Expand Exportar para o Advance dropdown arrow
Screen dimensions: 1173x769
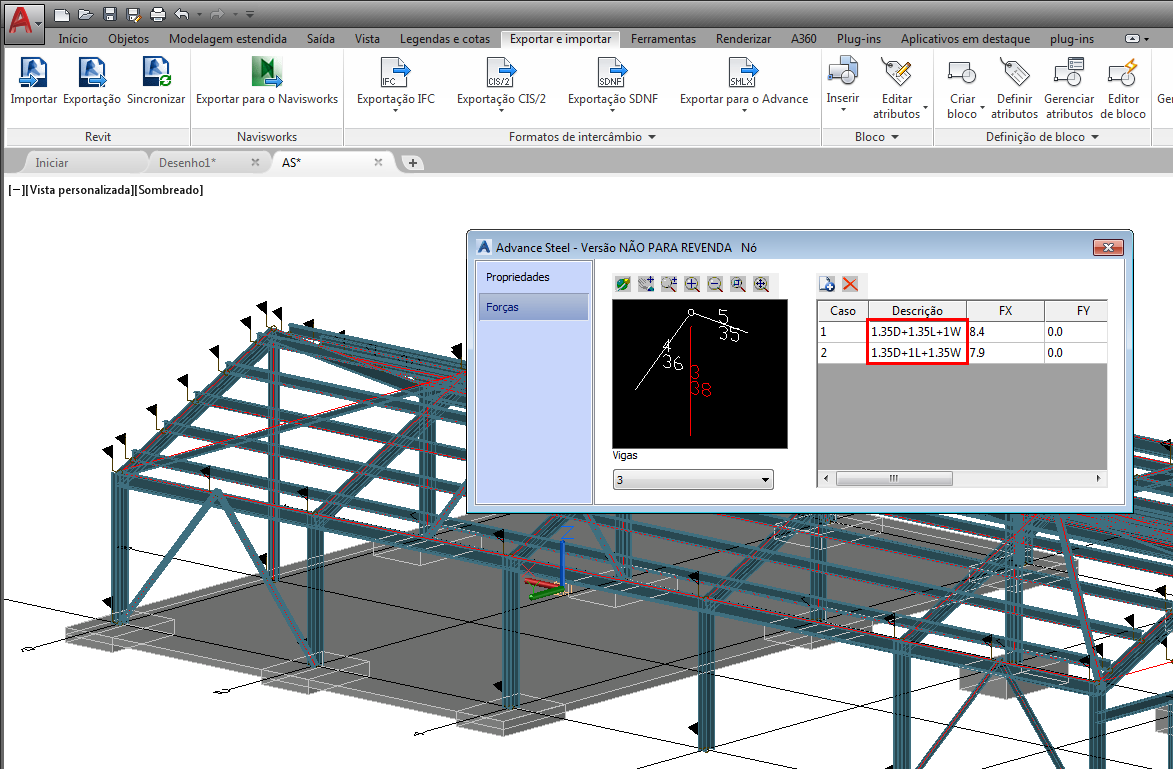744,111
